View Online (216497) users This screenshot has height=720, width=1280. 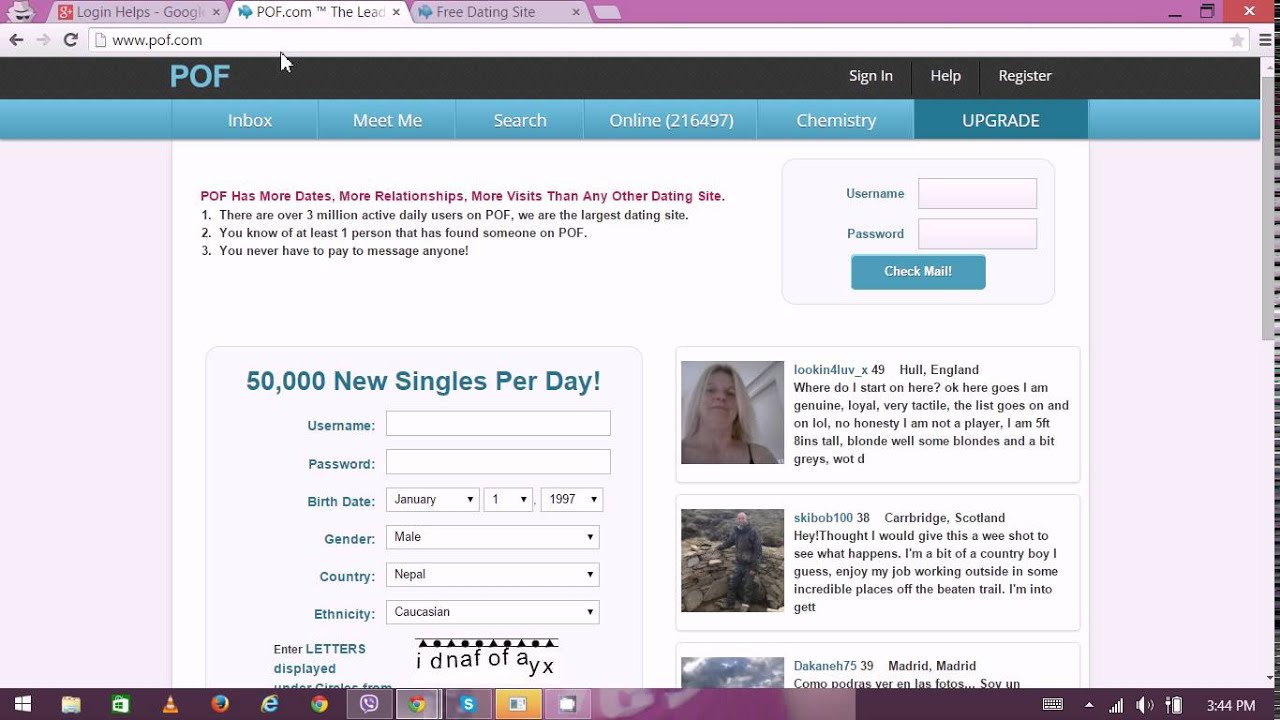point(671,120)
